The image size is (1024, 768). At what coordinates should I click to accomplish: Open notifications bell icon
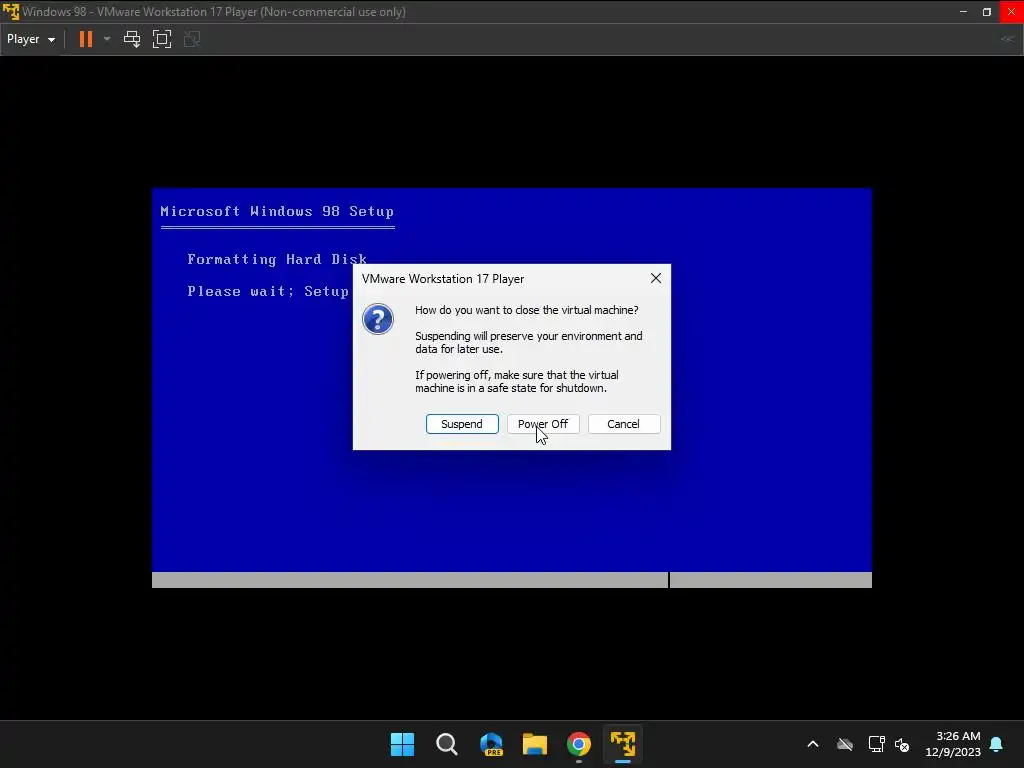(997, 744)
